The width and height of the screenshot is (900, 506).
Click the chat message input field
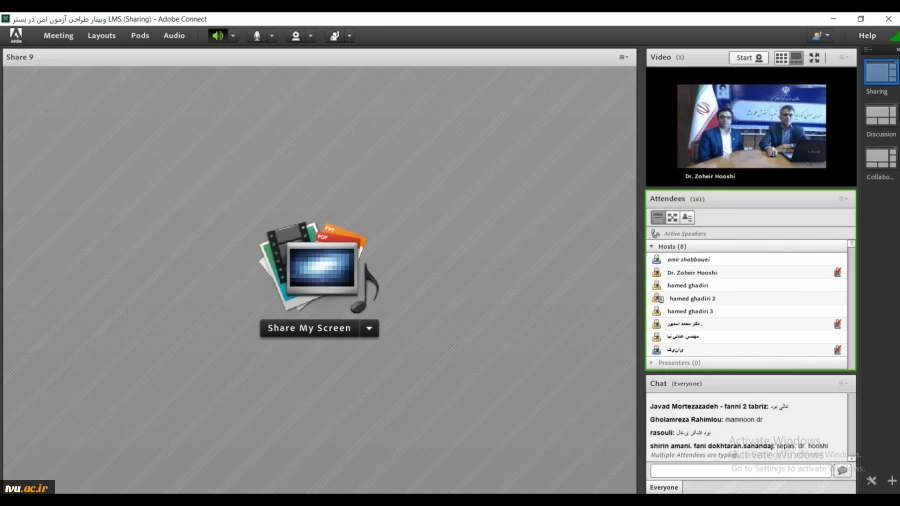[740, 470]
